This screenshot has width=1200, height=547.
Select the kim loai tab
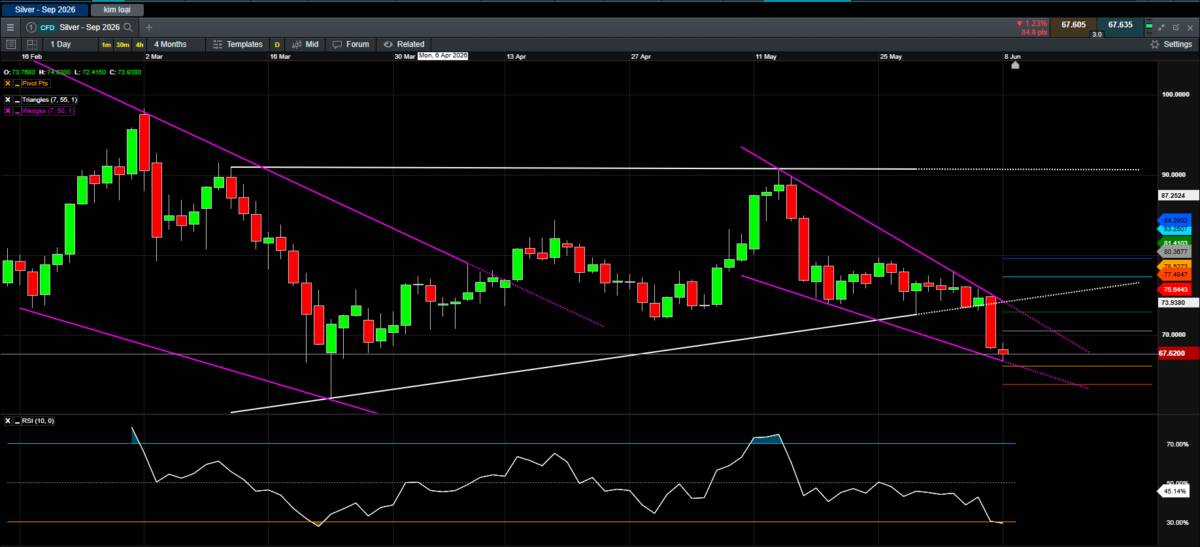coord(117,9)
